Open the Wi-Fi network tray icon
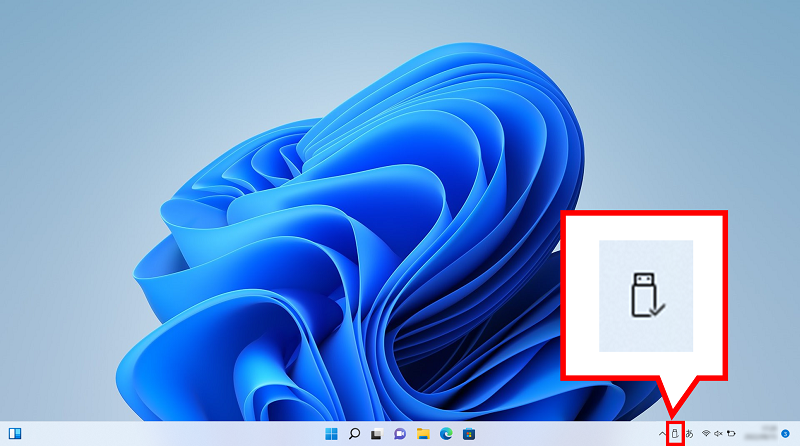The width and height of the screenshot is (800, 446). click(x=706, y=434)
